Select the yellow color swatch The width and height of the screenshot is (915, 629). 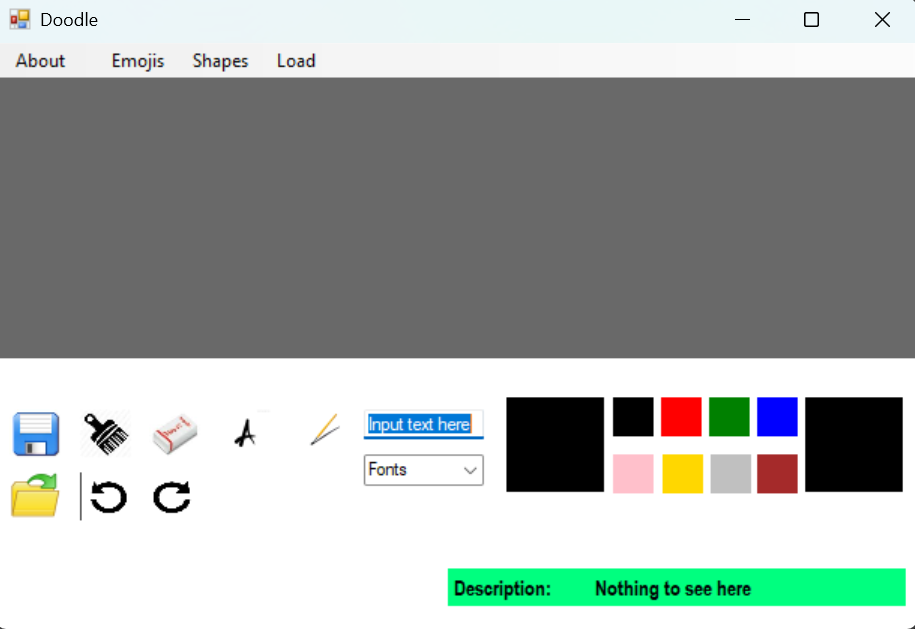tap(681, 474)
